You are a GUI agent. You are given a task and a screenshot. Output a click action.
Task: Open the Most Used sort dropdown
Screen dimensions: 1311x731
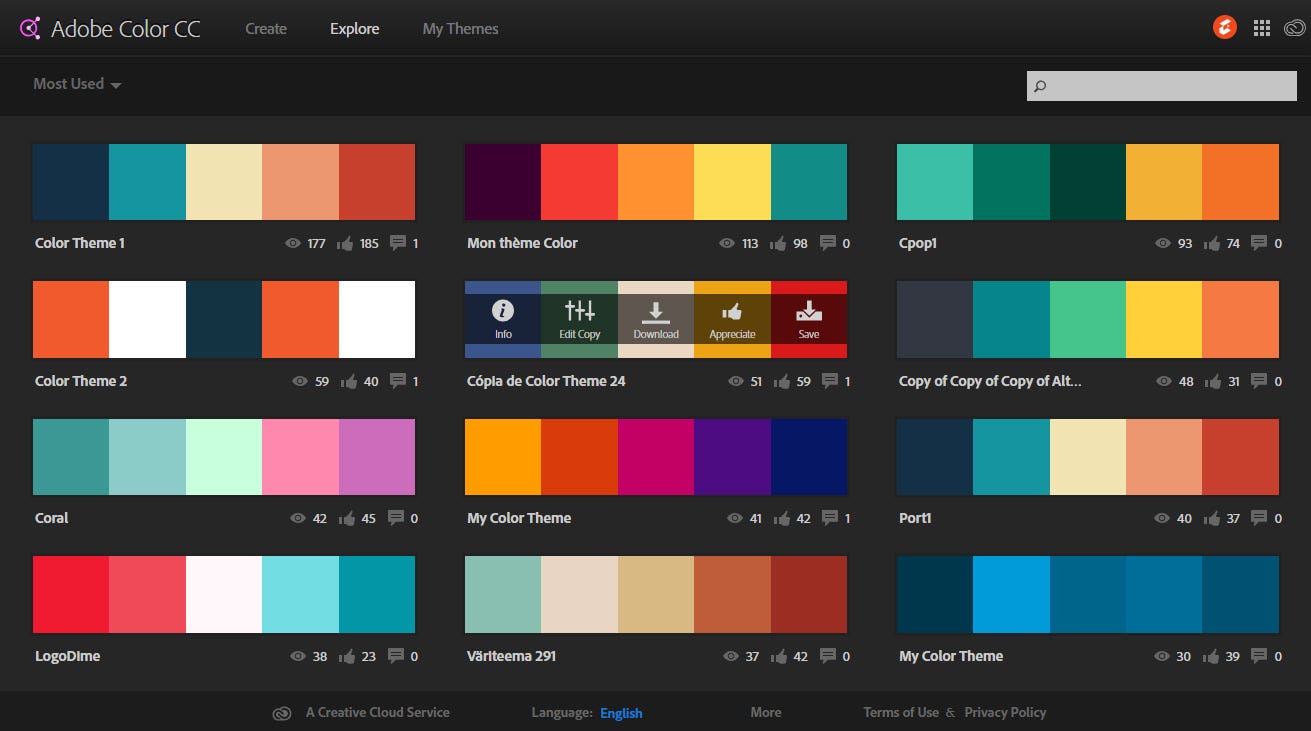tap(76, 84)
